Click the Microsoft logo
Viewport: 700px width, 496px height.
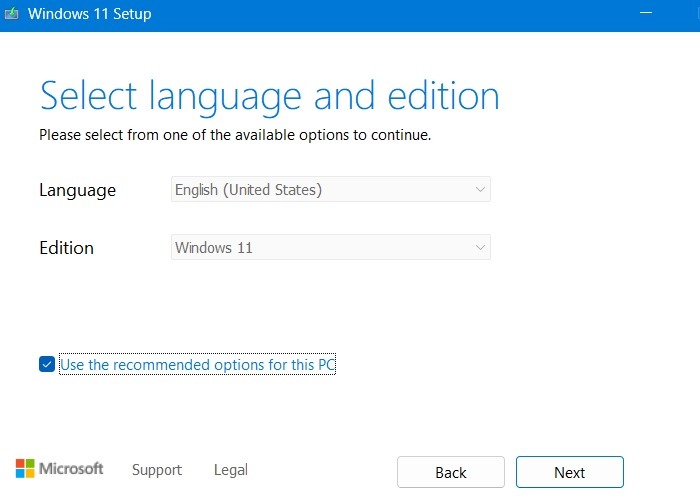coord(59,468)
